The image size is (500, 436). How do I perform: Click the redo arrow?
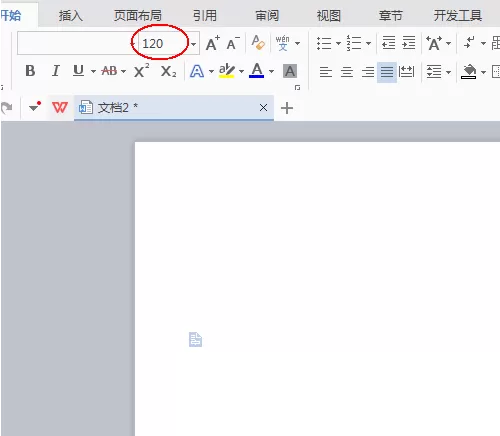coord(7,108)
